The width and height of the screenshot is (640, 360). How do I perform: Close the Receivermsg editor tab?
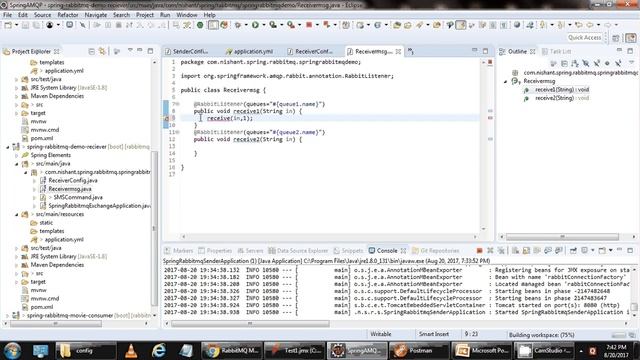398,51
